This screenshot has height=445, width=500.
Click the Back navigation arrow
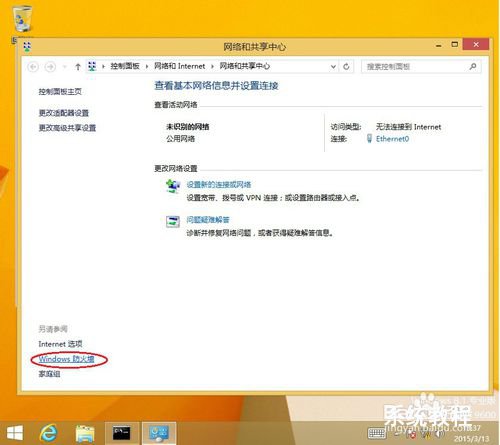(33, 67)
